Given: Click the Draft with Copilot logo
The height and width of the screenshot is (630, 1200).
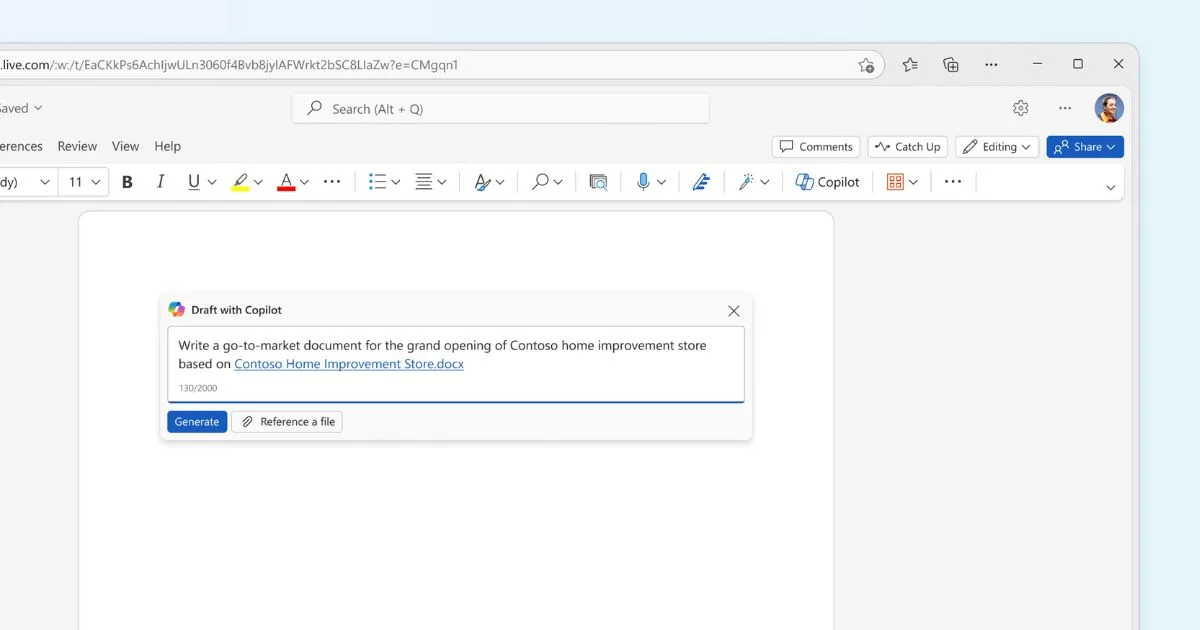Looking at the screenshot, I should pos(177,310).
